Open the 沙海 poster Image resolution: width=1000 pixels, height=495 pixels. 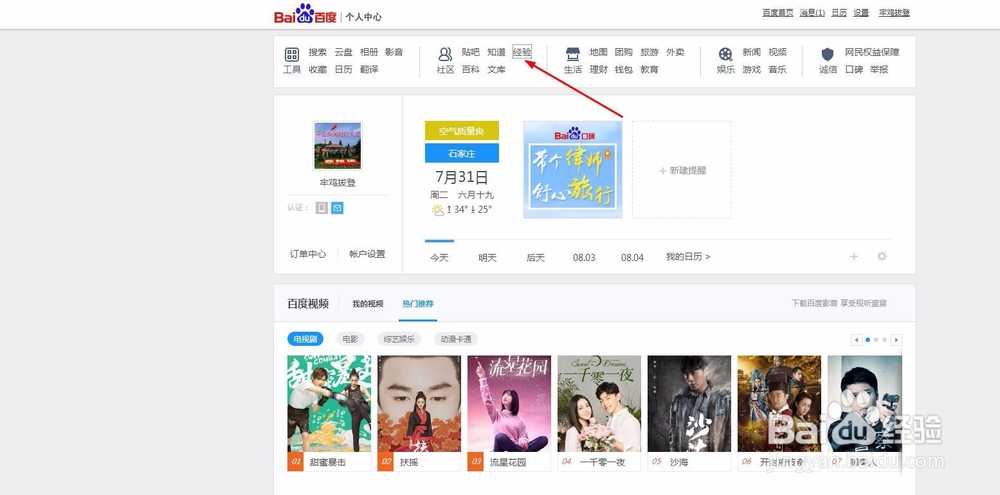coord(689,404)
